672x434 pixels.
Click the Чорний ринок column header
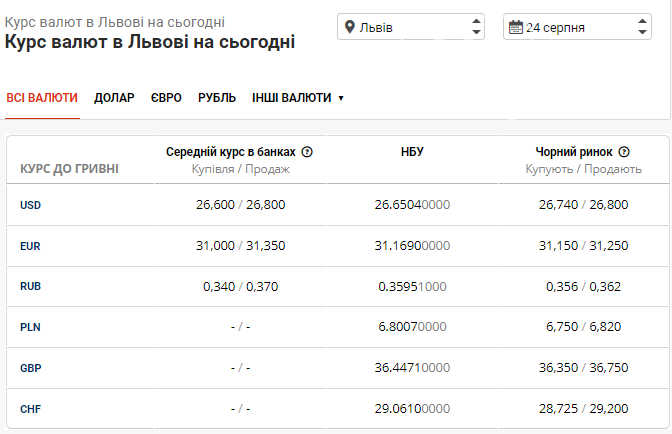[574, 152]
